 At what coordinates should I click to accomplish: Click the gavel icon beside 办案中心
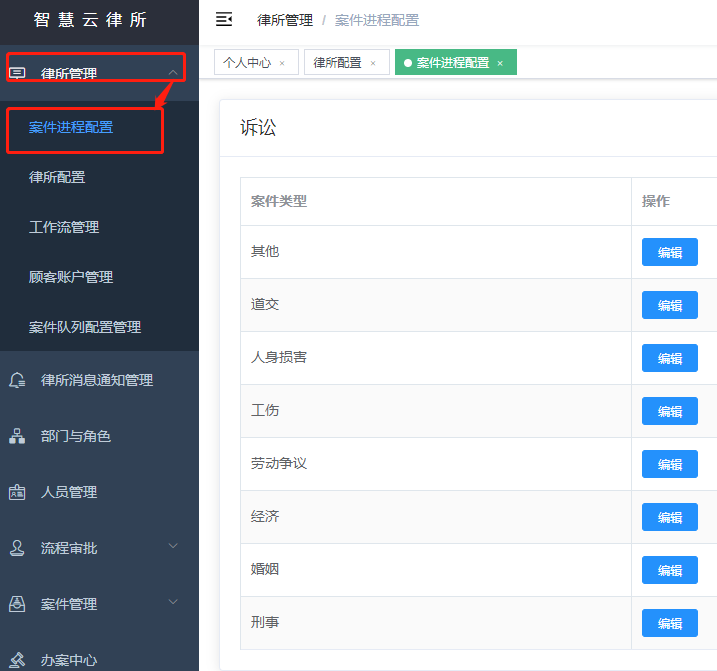click(17, 660)
